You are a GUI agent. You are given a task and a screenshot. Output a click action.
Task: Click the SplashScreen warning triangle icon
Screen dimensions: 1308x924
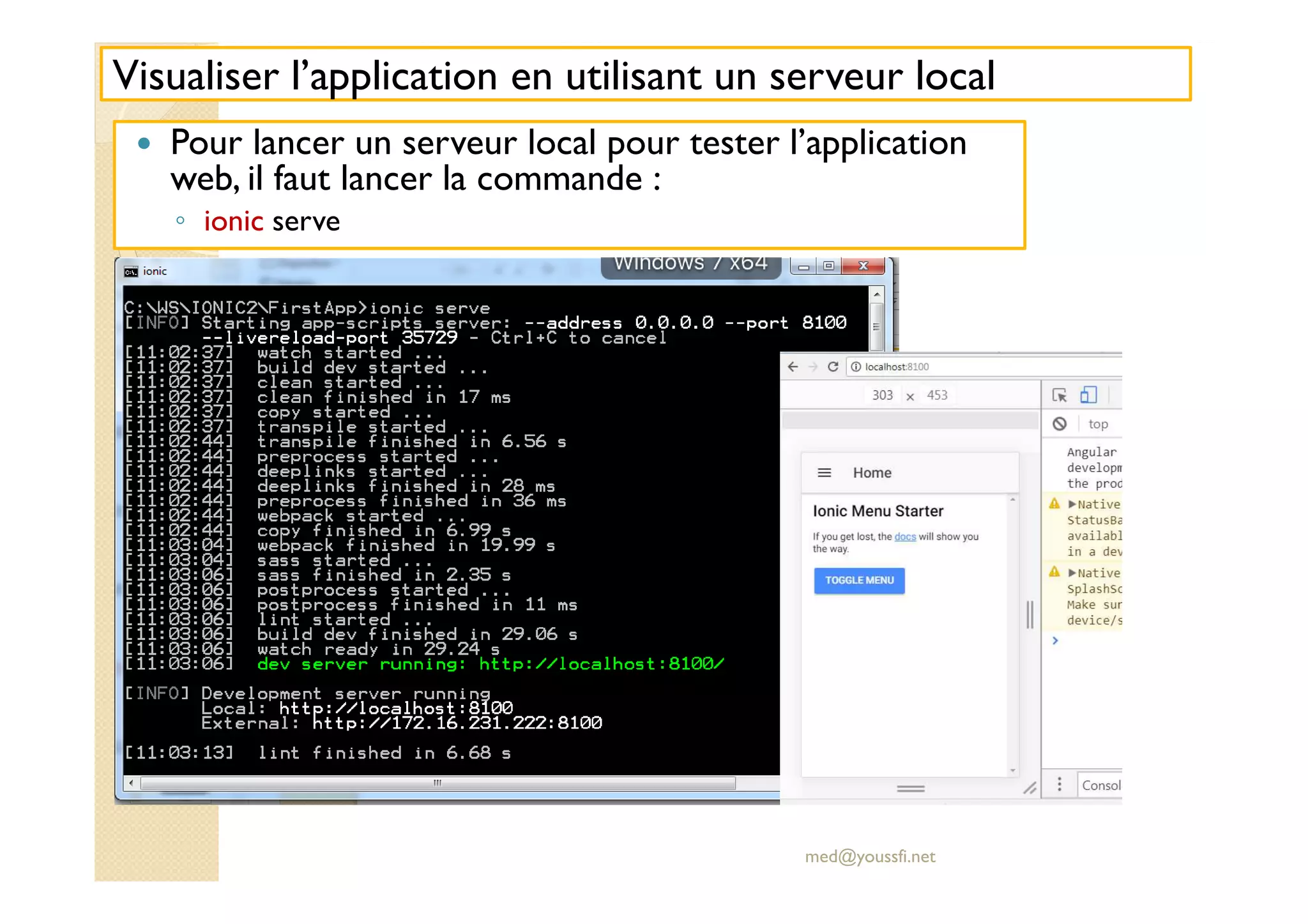pos(1054,572)
